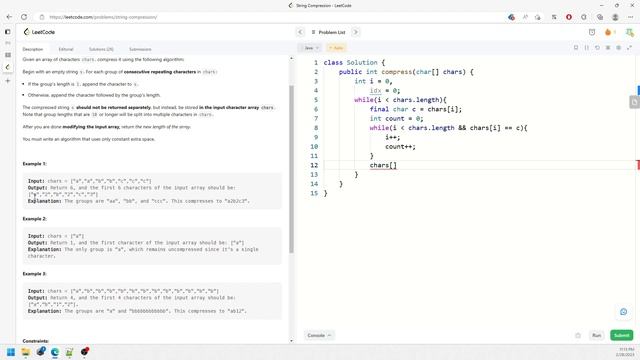Click the address bar URL field
The height and width of the screenshot is (360, 640).
269,17
